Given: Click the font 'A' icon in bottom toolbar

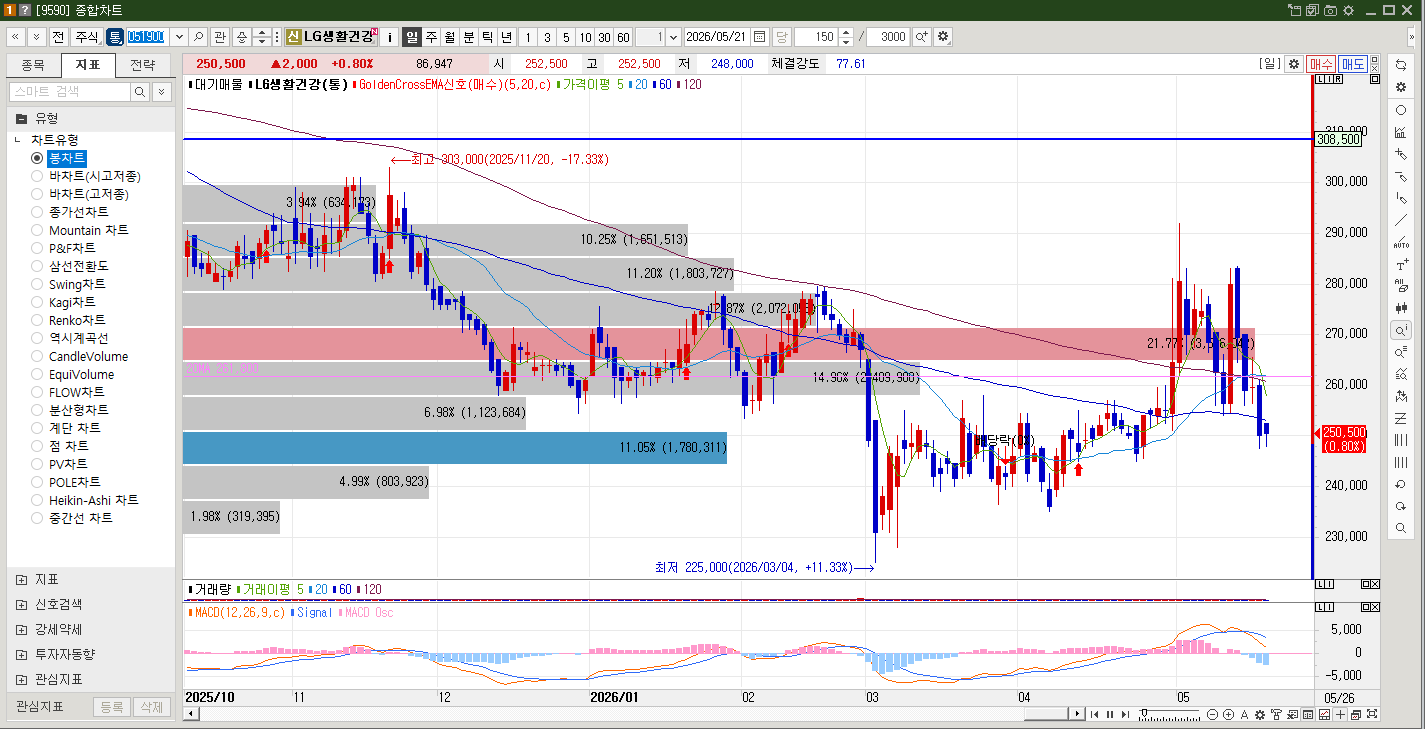Looking at the screenshot, I should point(1245,714).
